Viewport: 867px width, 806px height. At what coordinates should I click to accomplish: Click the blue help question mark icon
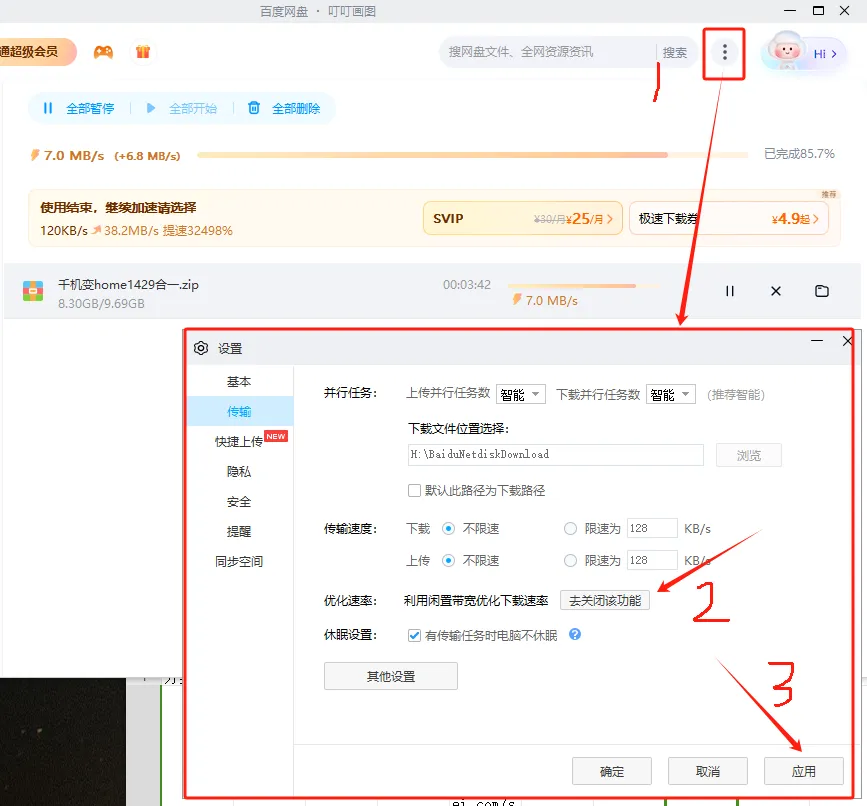[x=575, y=634]
